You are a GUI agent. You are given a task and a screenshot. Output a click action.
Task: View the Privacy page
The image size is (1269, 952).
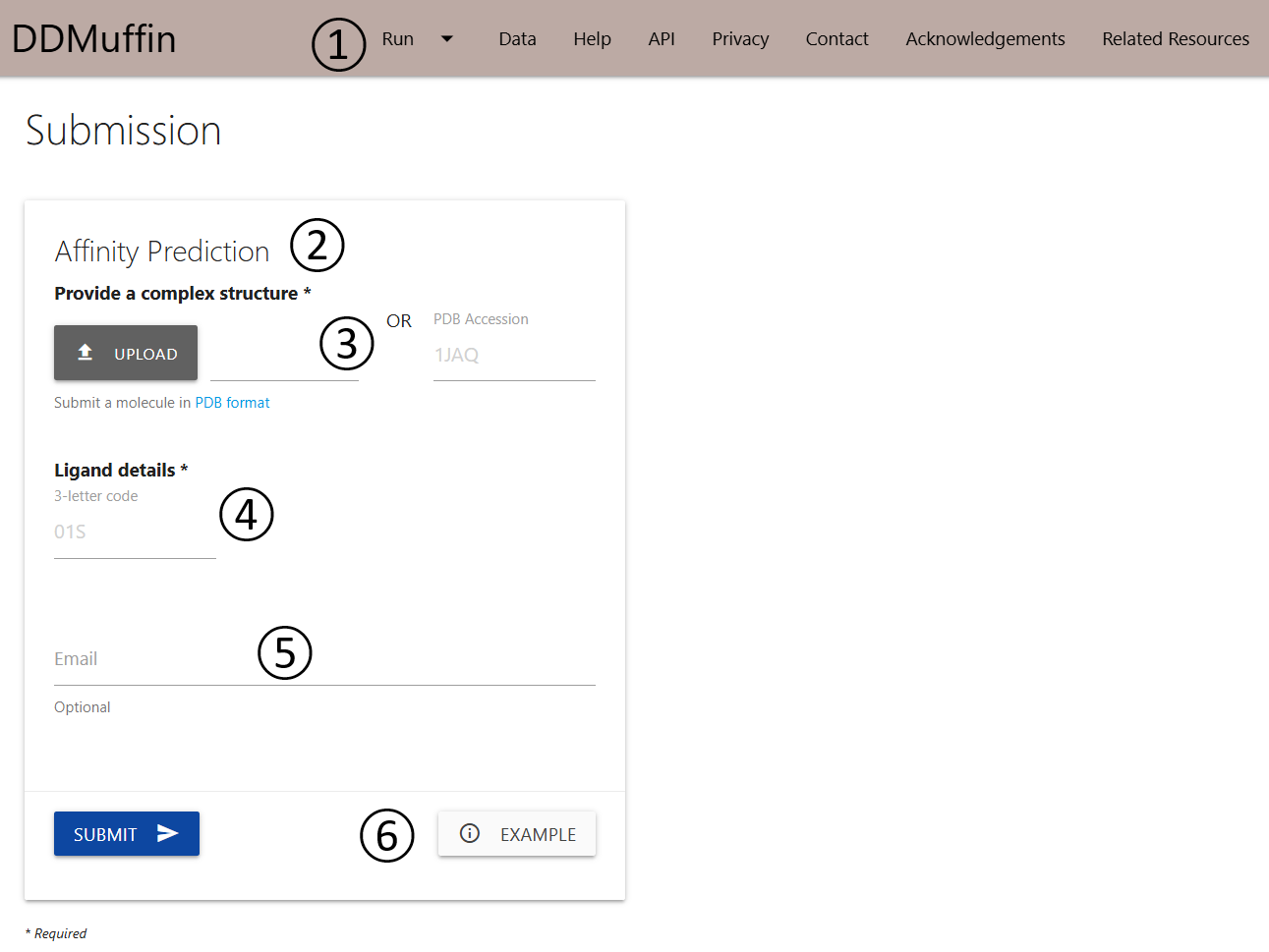[x=739, y=38]
